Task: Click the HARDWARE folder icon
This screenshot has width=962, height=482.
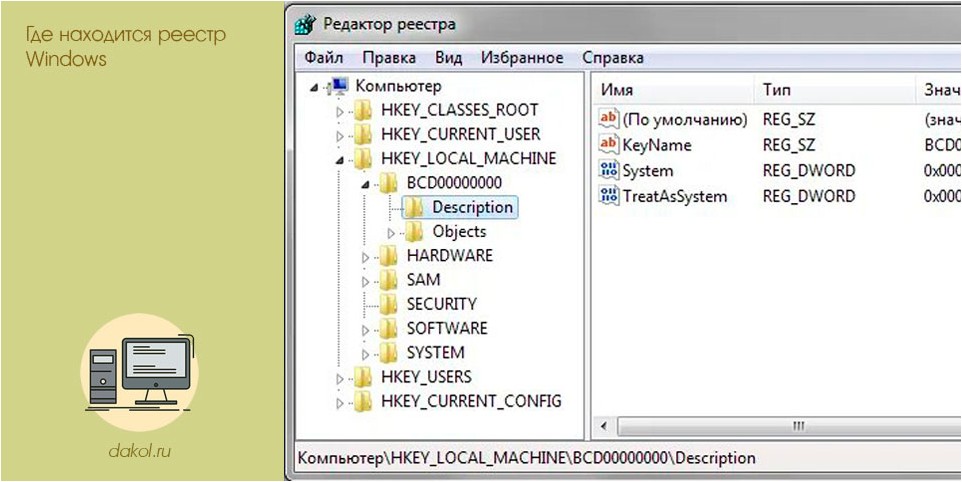Action: tap(388, 256)
